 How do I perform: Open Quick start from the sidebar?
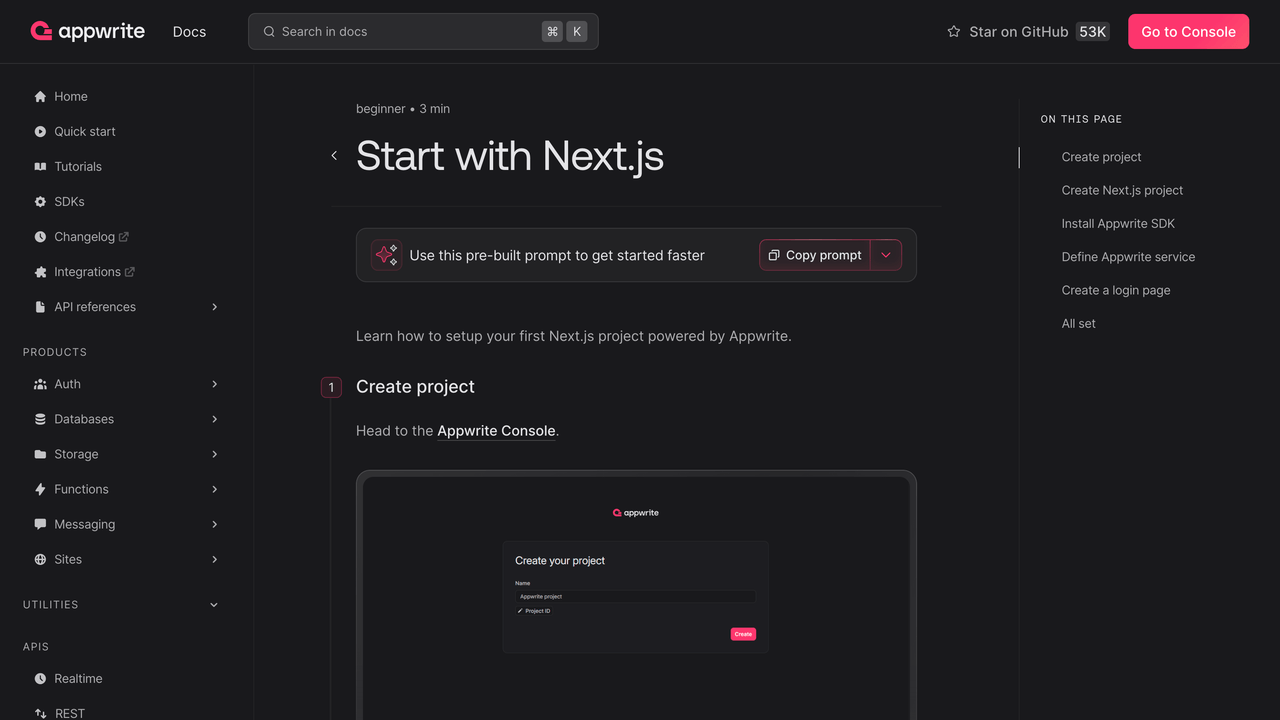(85, 131)
